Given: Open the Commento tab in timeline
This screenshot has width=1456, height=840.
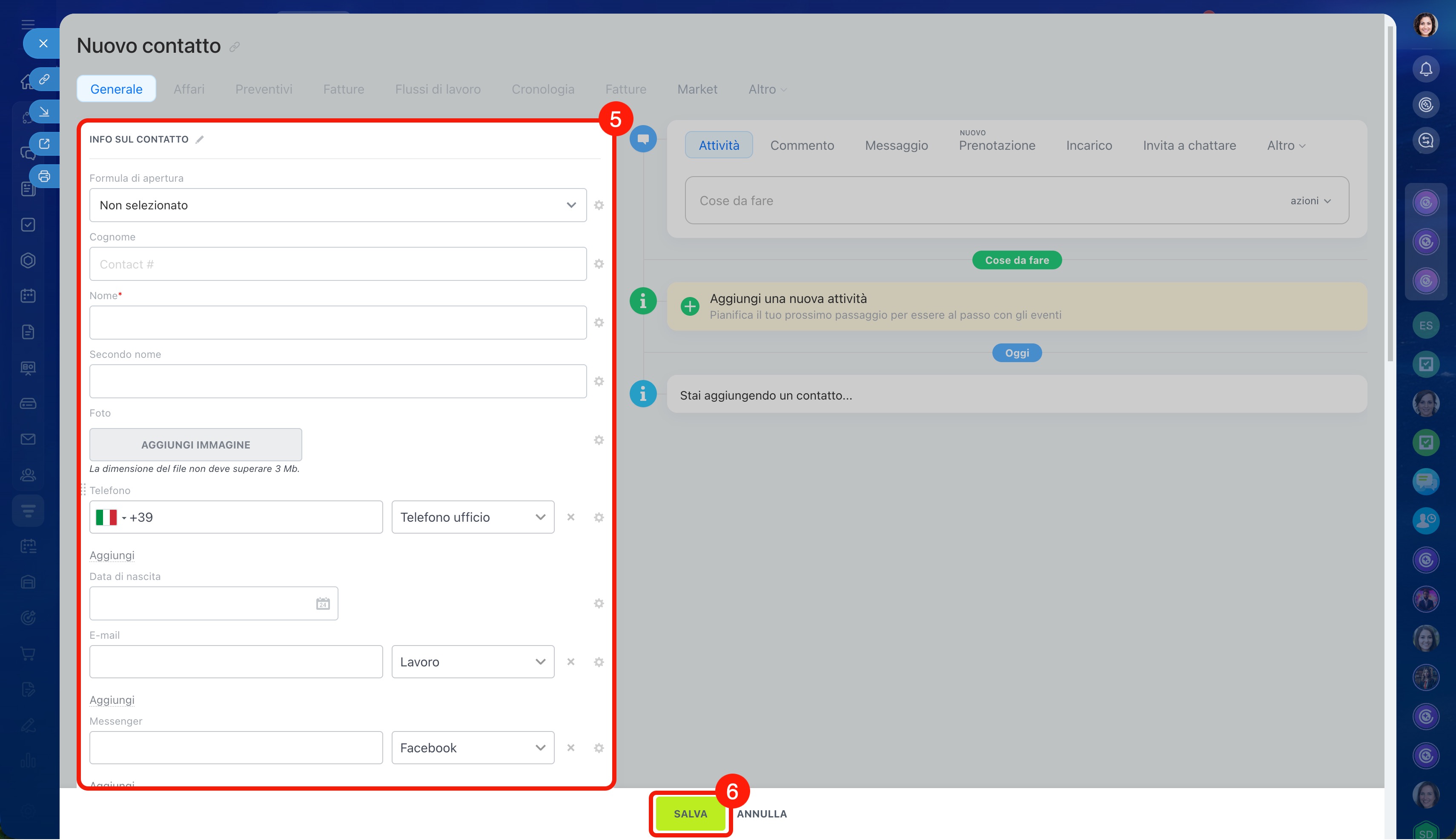Looking at the screenshot, I should tap(802, 146).
